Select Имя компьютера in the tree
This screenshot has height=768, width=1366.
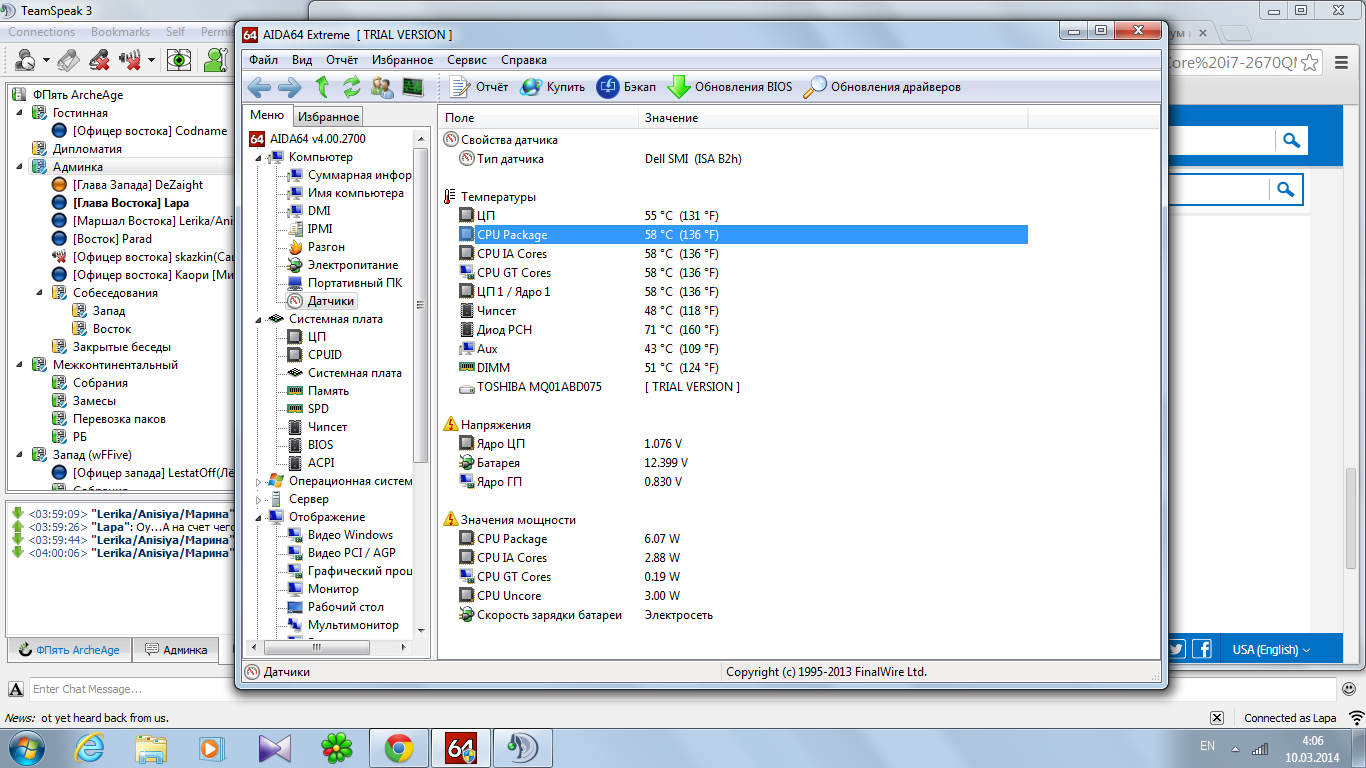[x=345, y=193]
